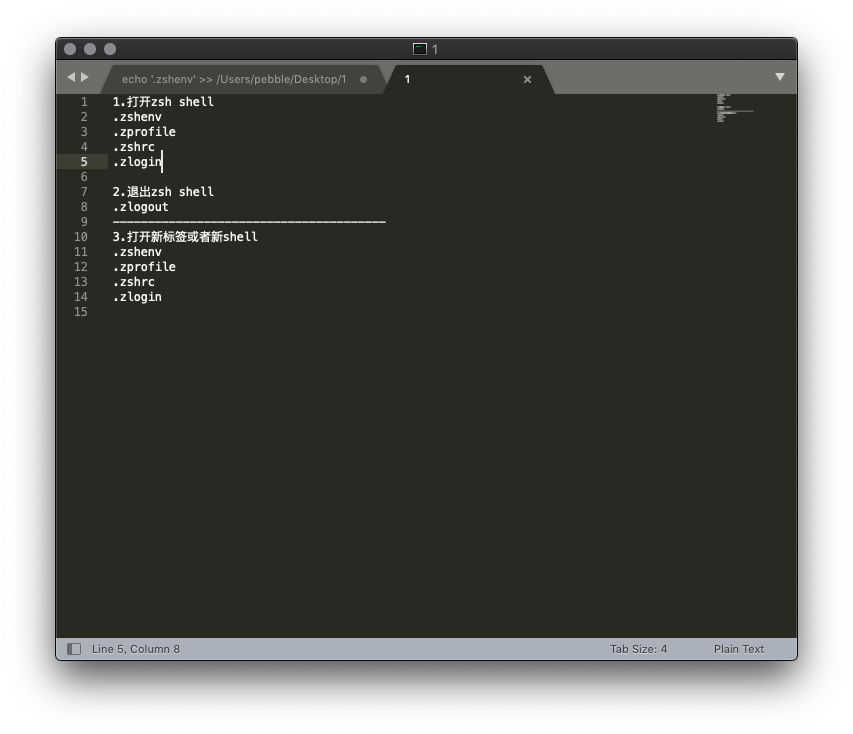Click '.zprofile' on line 12
This screenshot has width=853, height=734.
(x=144, y=267)
